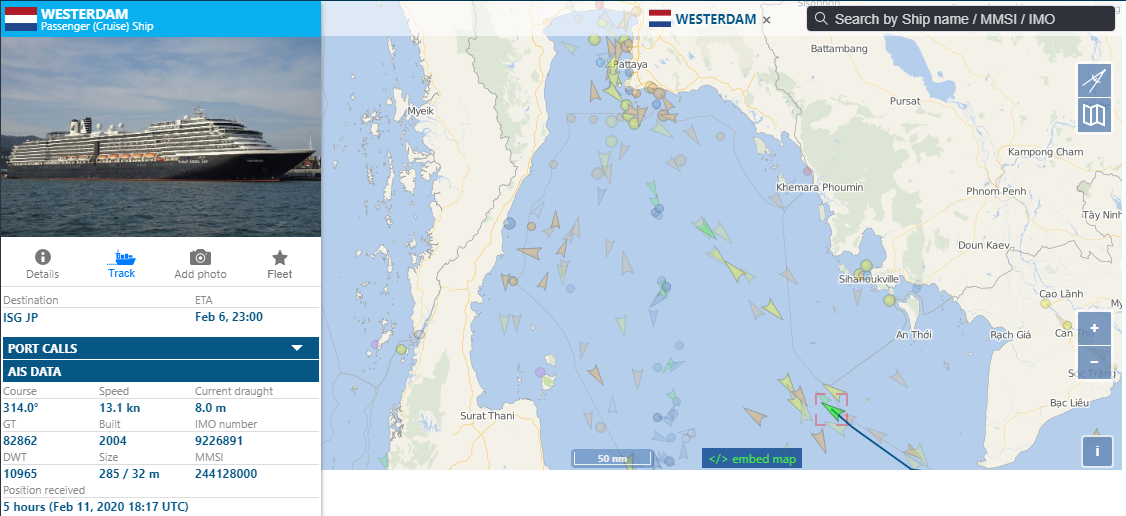
Task: Select the destination ISG JP value
Action: point(22,316)
